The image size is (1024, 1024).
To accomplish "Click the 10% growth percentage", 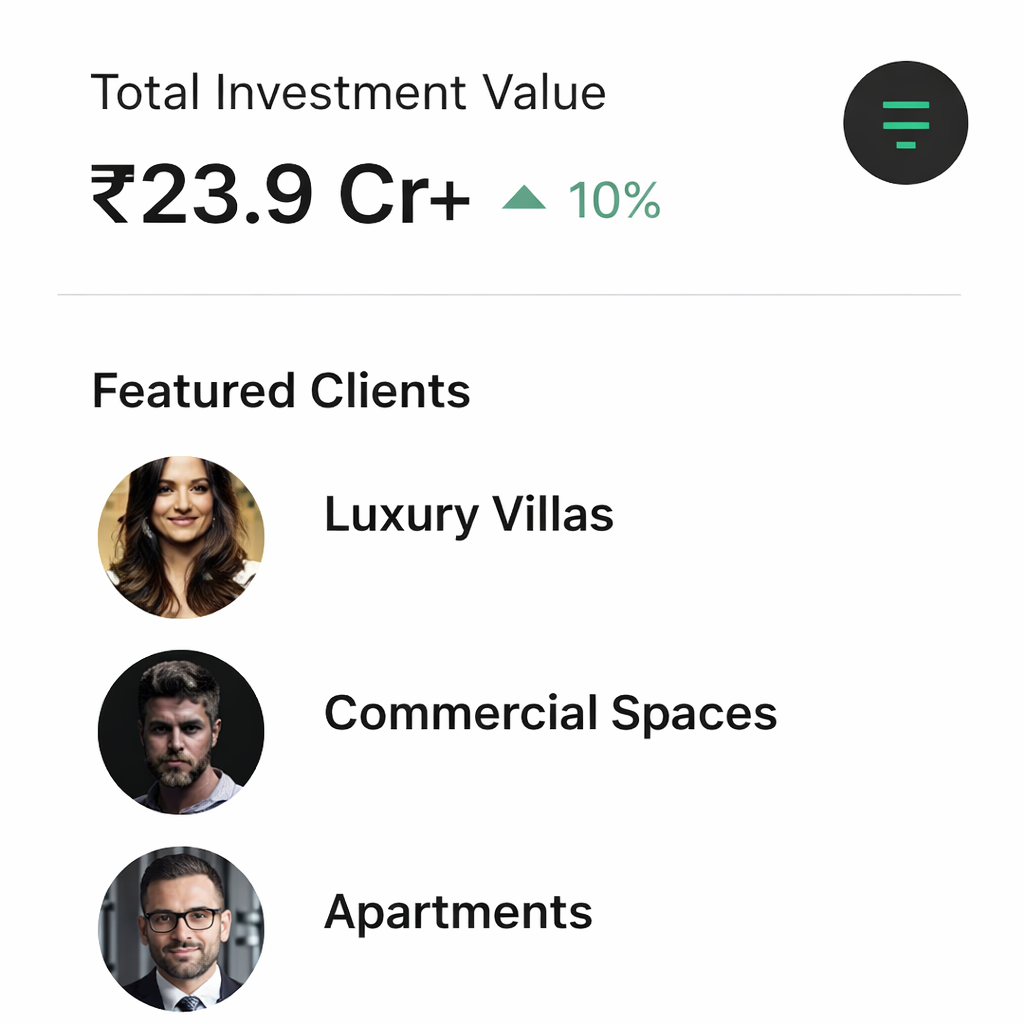I will 614,200.
